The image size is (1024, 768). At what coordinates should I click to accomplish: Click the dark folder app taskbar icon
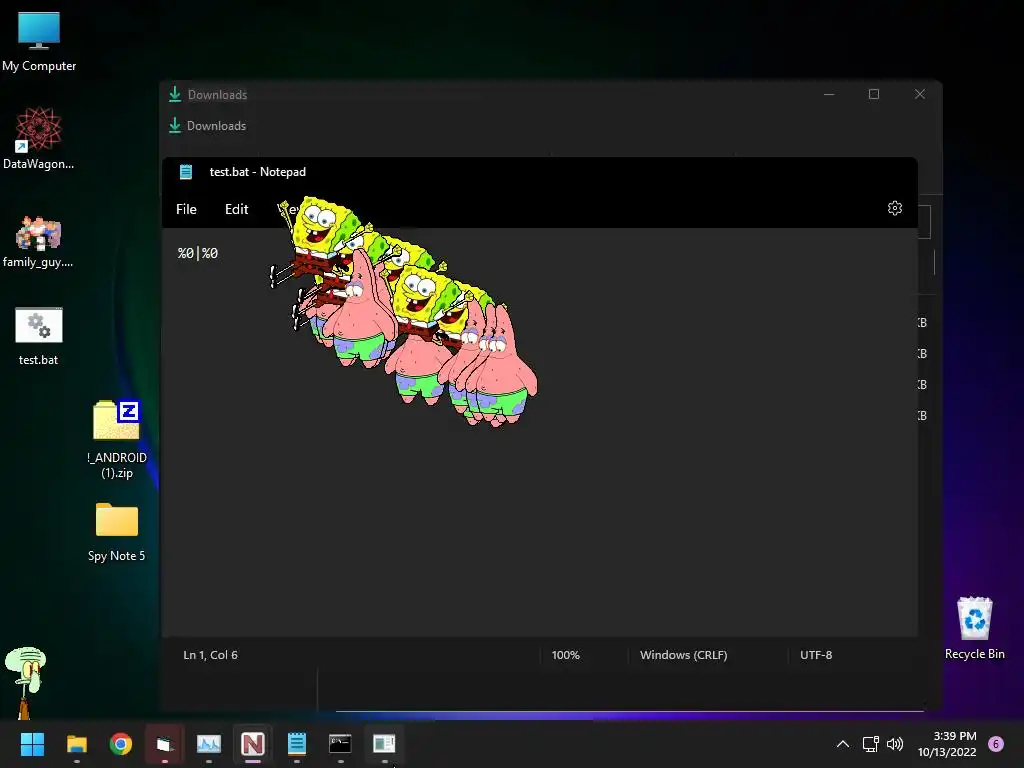(165, 744)
